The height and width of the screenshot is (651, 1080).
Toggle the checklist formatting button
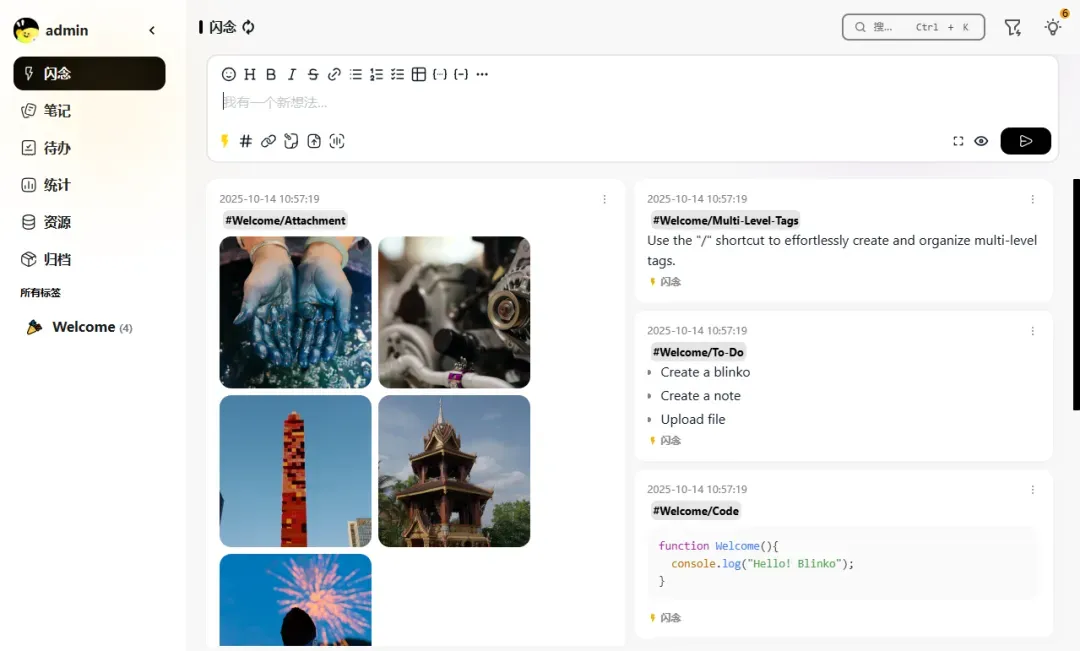pos(397,74)
